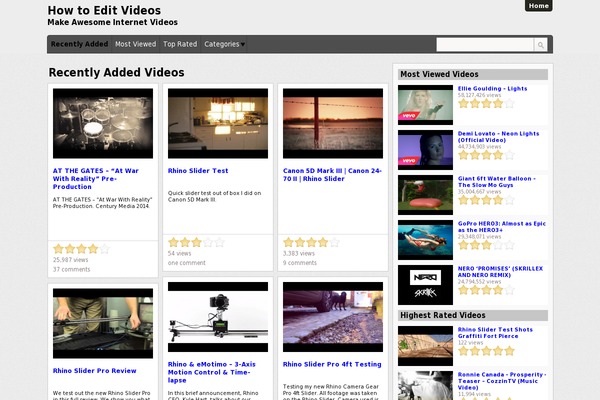Screen dimensions: 600x400
Task: Open AT THE GATES drum kit thumbnail
Action: tap(103, 123)
